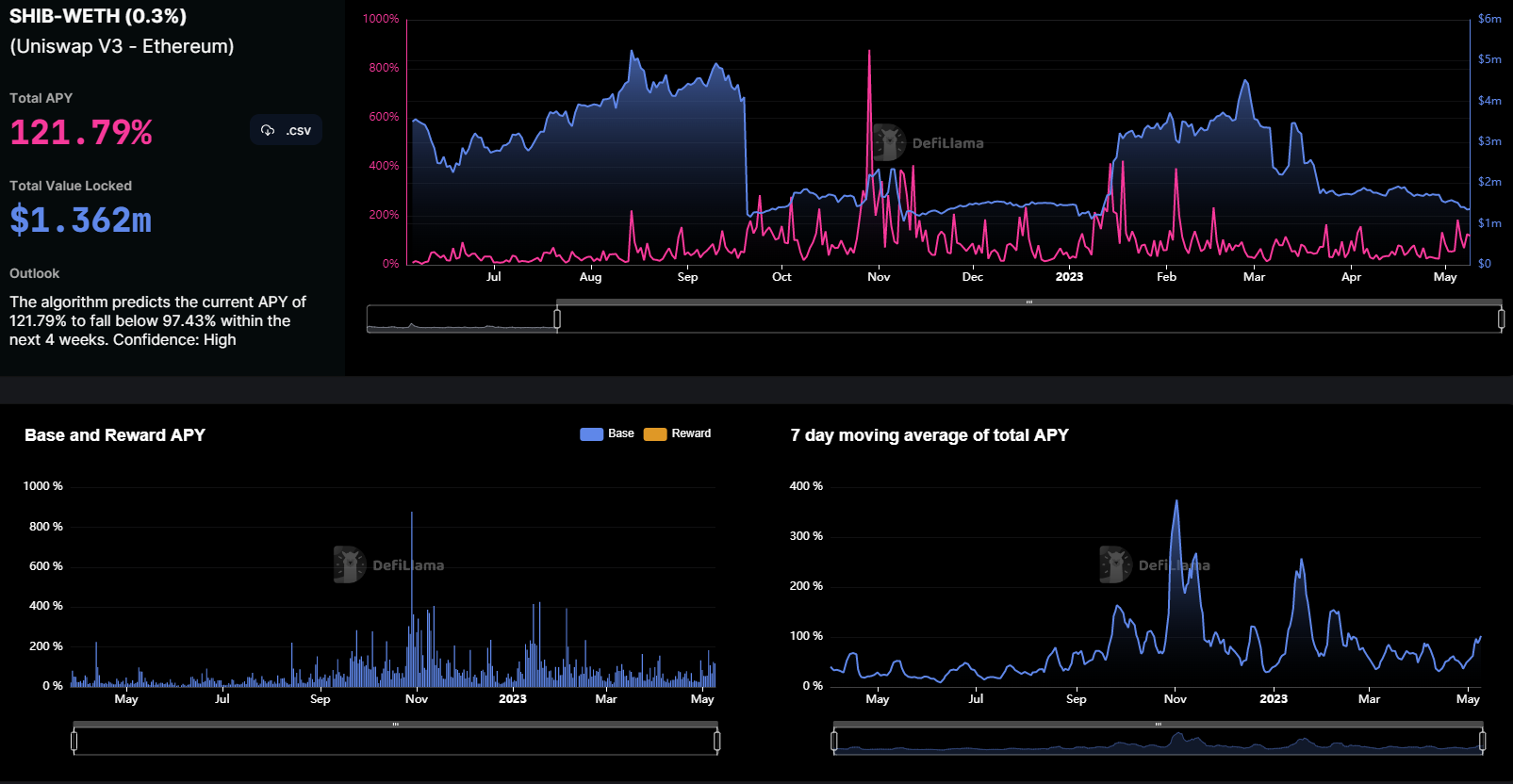The width and height of the screenshot is (1513, 784).
Task: Click right handle of Base and Reward slider
Action: coord(717,742)
